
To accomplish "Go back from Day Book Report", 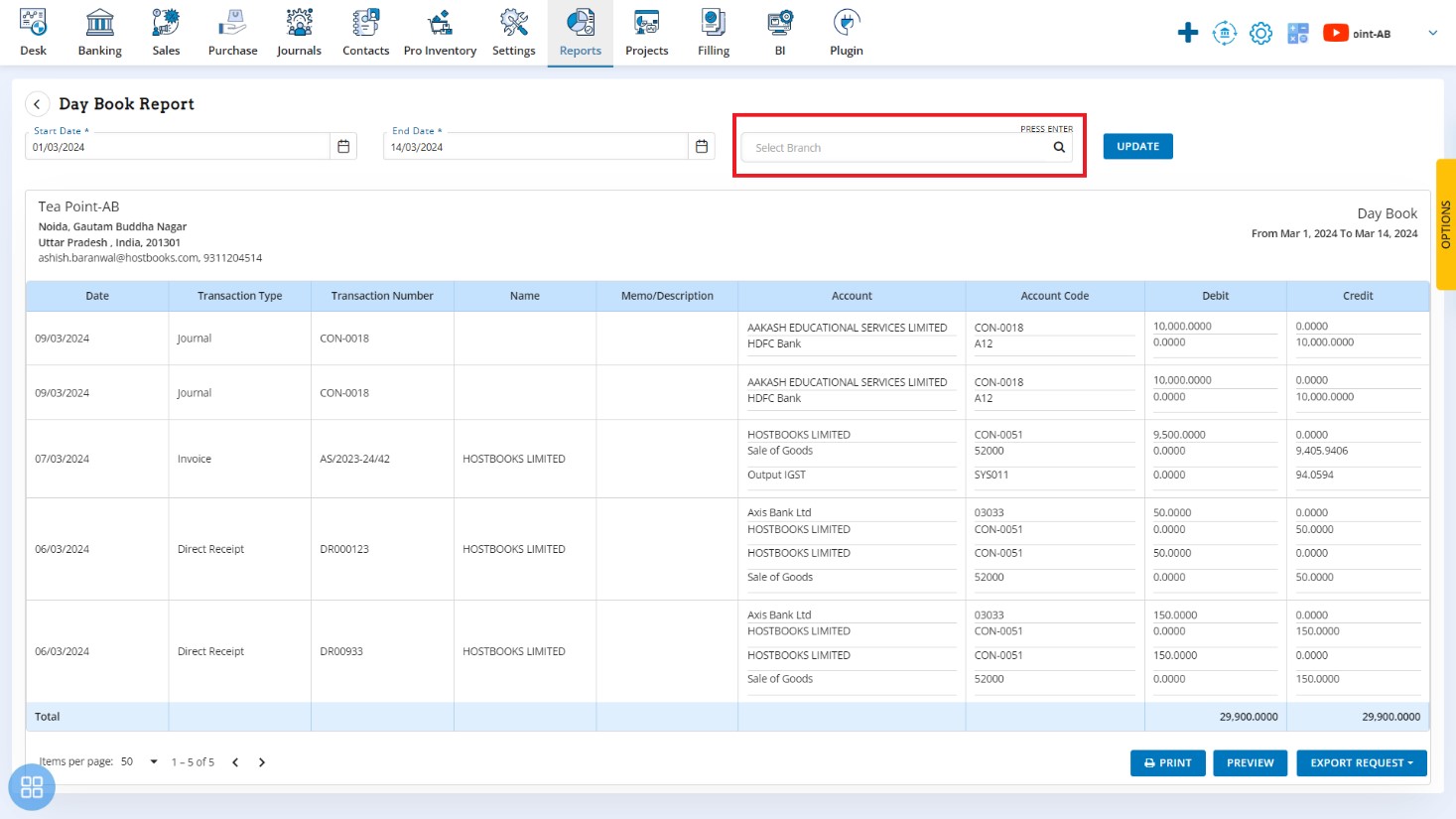I will pos(37,103).
